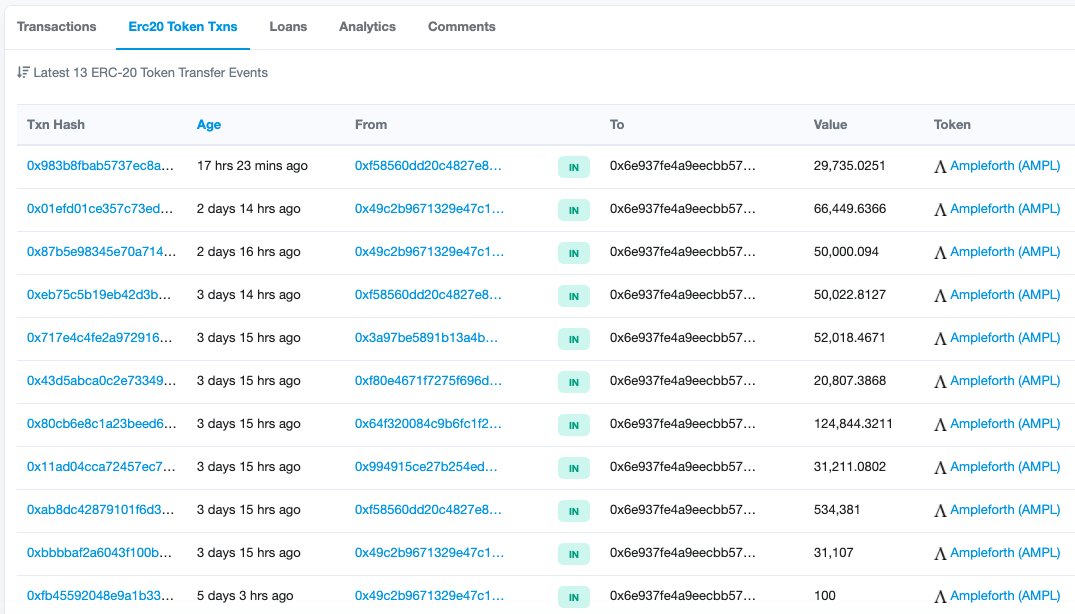Open Ampleforth (AMPL) token in 124,844.3211 row
The image size is (1075, 614).
[x=1005, y=424]
